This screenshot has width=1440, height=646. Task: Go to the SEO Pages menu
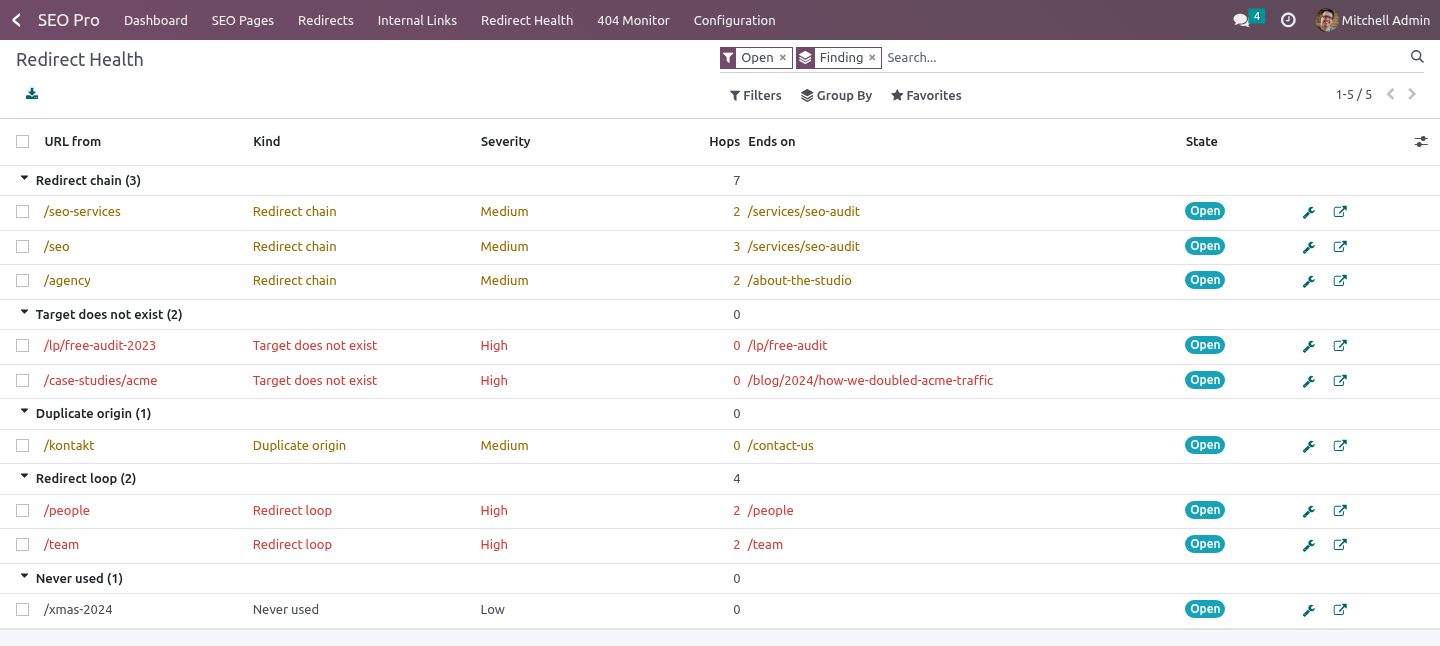243,20
